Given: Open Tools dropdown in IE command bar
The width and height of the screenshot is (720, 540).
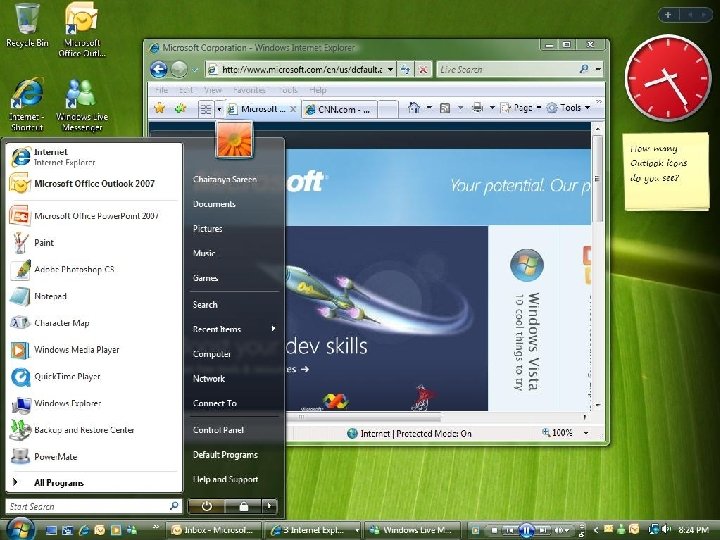Looking at the screenshot, I should (x=569, y=107).
